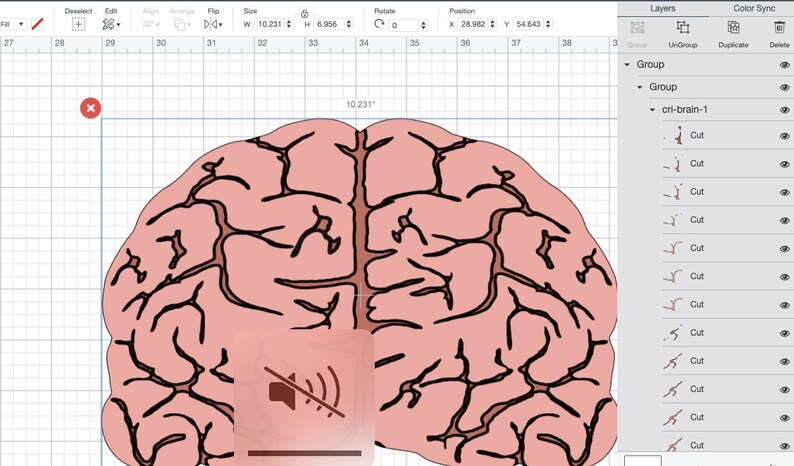
Task: Toggle the size aspect ratio lock
Action: (x=304, y=14)
